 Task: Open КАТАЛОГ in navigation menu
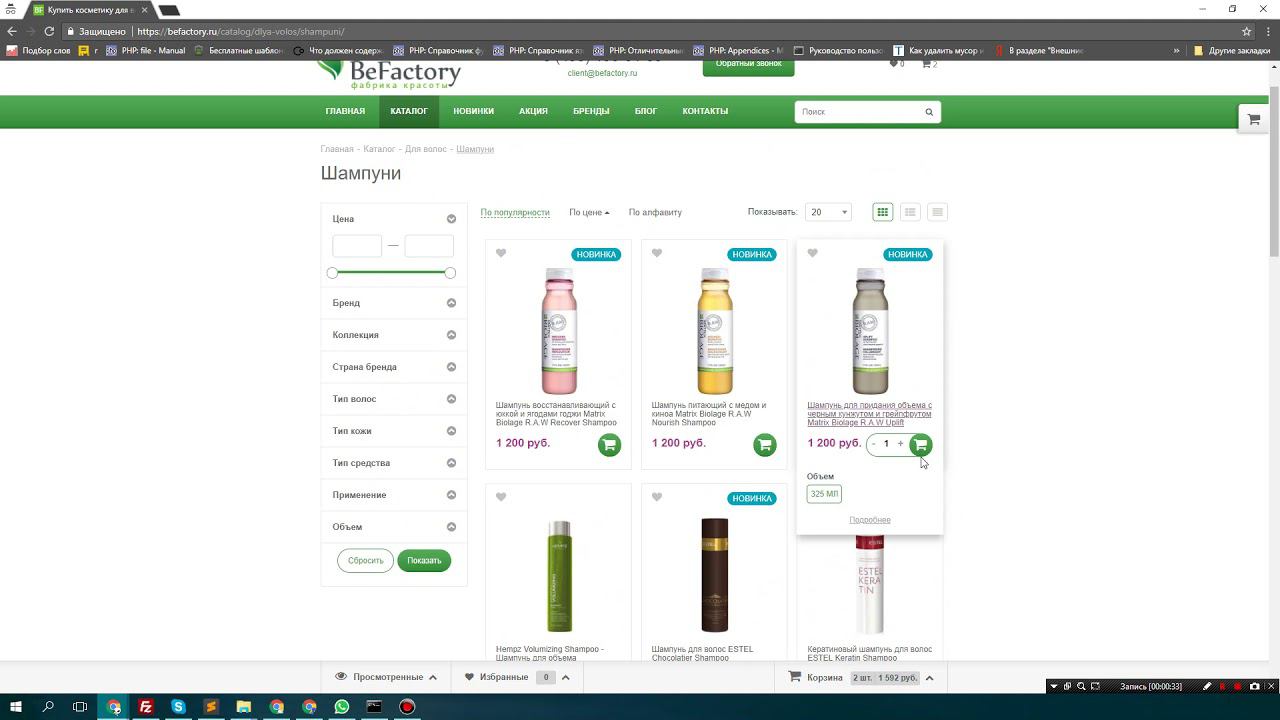(409, 111)
